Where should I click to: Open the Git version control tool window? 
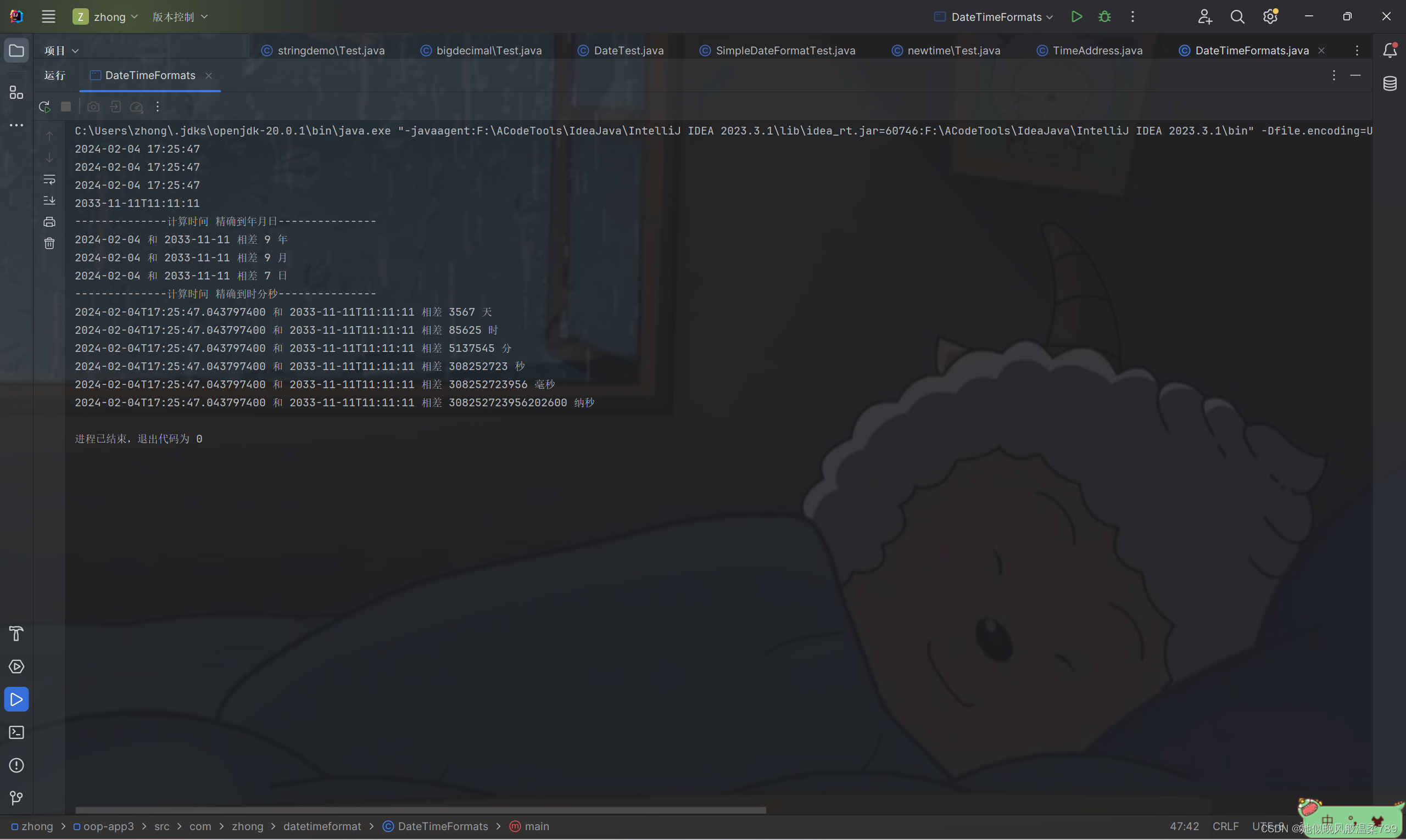coord(16,798)
